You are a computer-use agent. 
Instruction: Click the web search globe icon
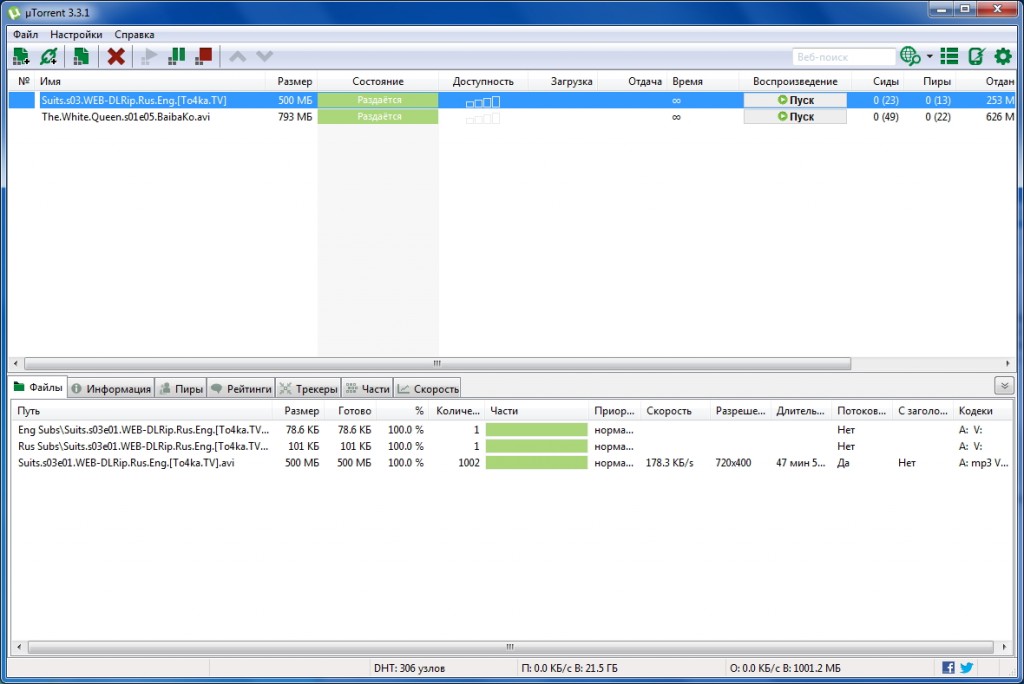(x=910, y=56)
